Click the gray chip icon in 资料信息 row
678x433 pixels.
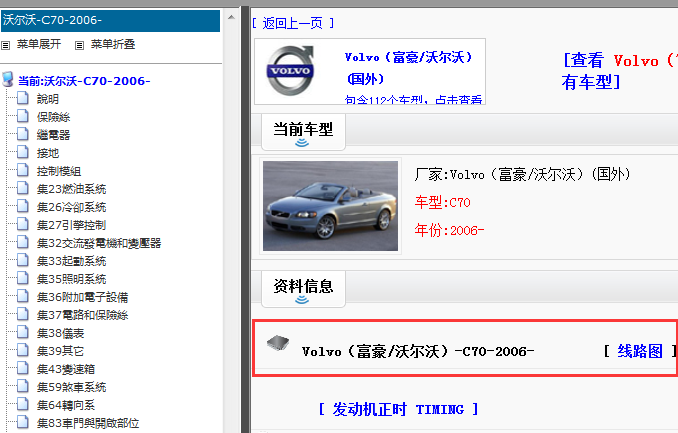click(278, 343)
